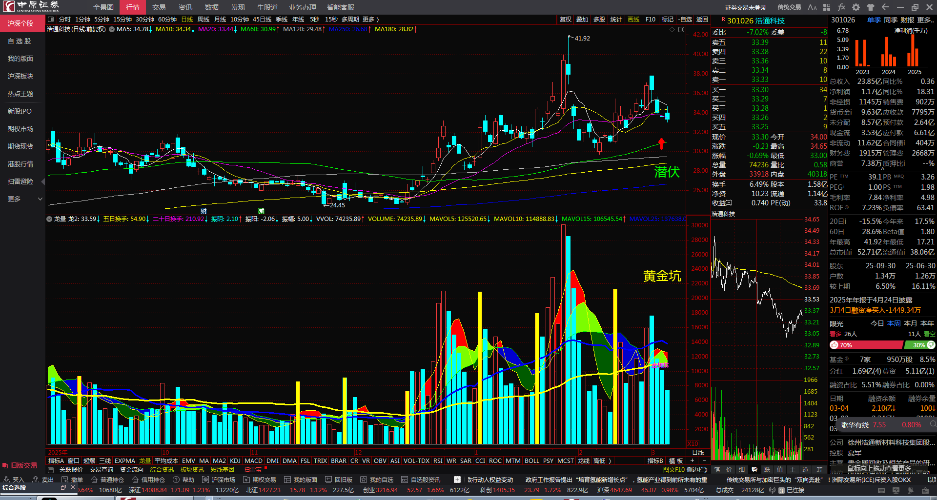Open the 资讯 top tab
Viewport: 937px width, 500px height.
point(185,7)
